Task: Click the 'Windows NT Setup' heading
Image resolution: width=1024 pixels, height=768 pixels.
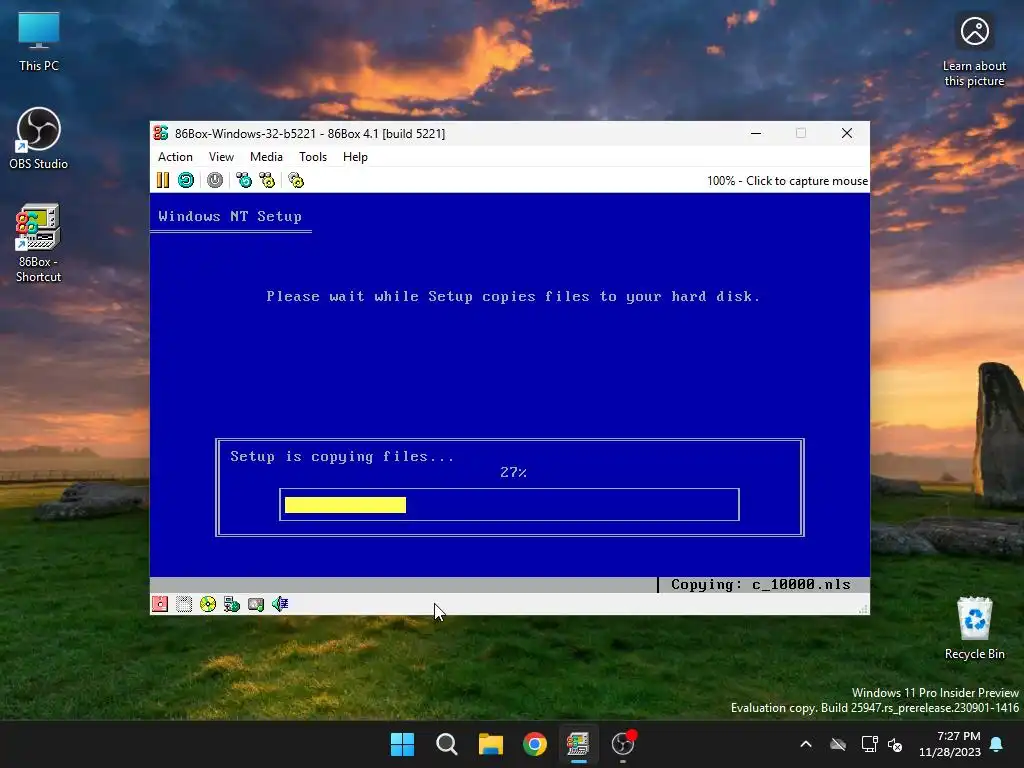Action: tap(230, 216)
